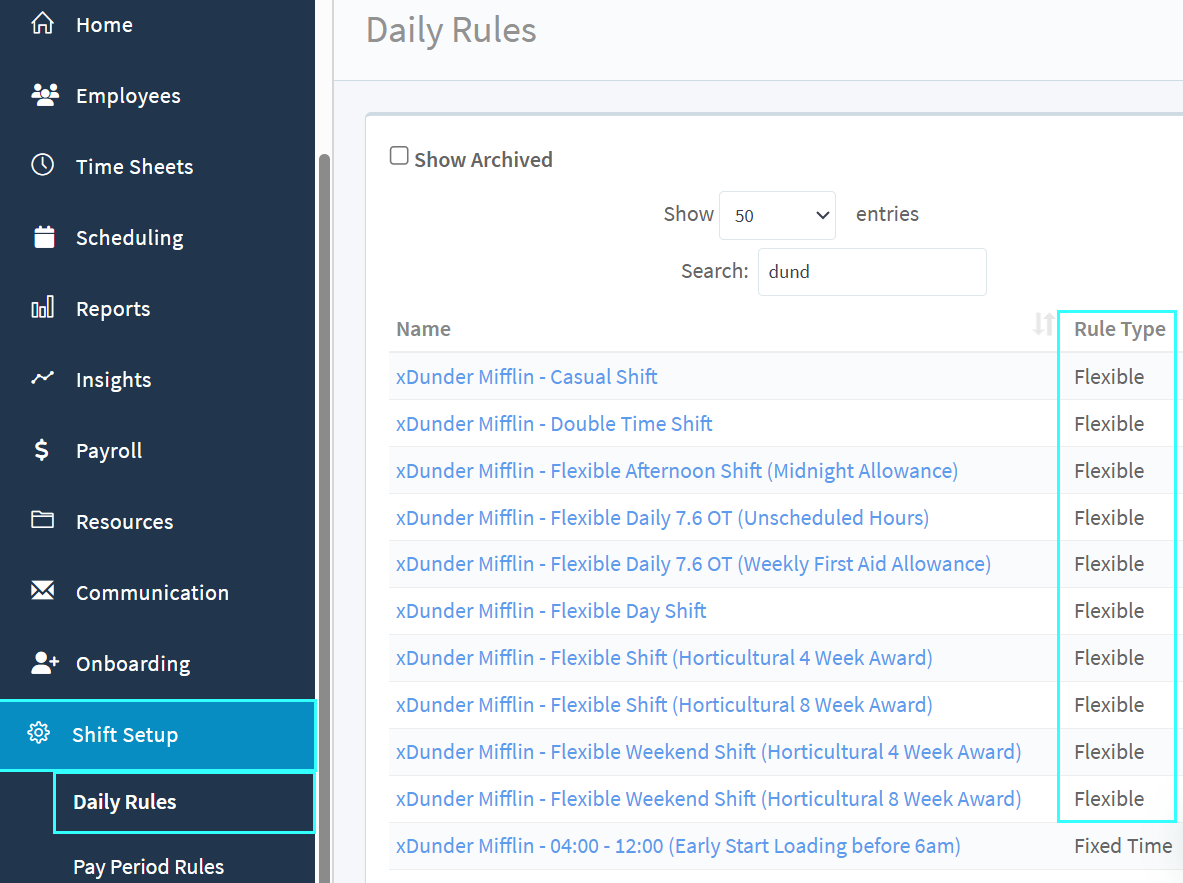Image resolution: width=1183 pixels, height=883 pixels.
Task: Select Onboarding in the sidebar
Action: click(x=134, y=663)
